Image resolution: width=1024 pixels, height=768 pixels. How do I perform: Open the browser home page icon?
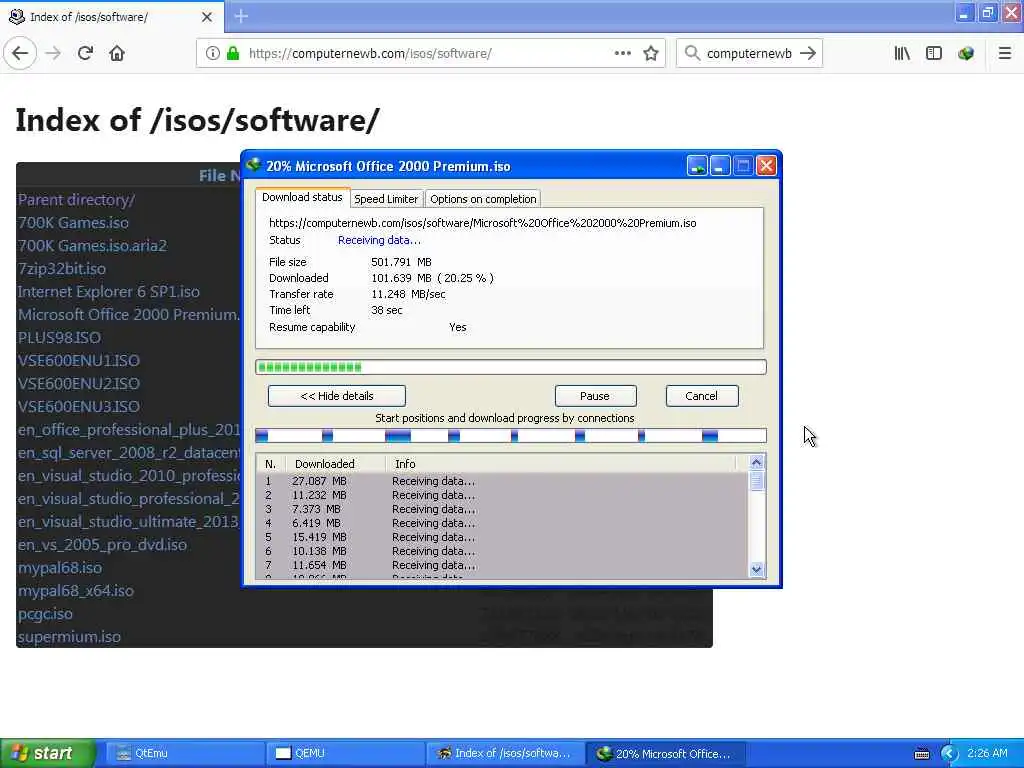tap(117, 54)
